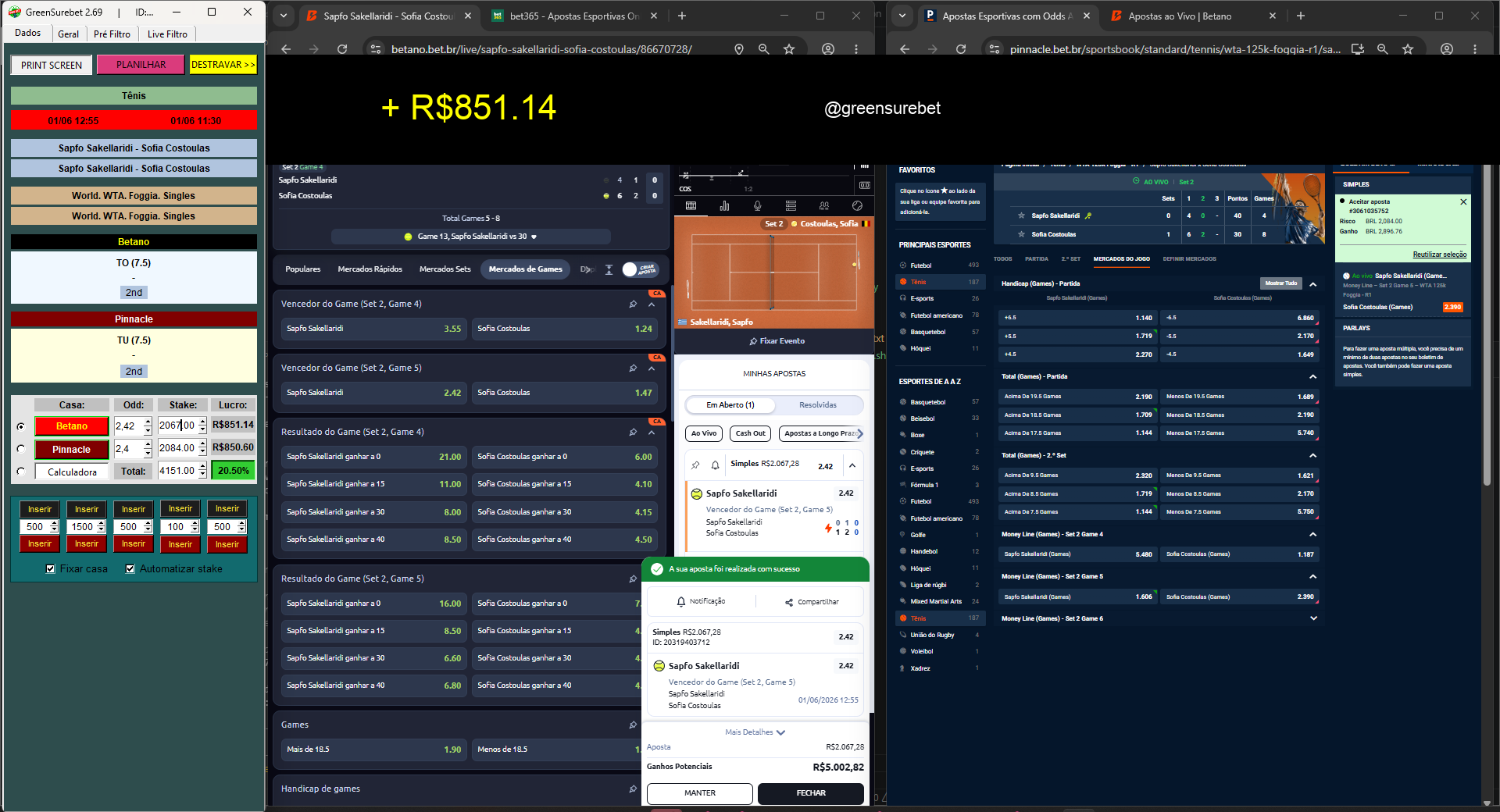Image resolution: width=1500 pixels, height=812 pixels.
Task: Open a new tab in the Betano browser window
Action: 682,16
